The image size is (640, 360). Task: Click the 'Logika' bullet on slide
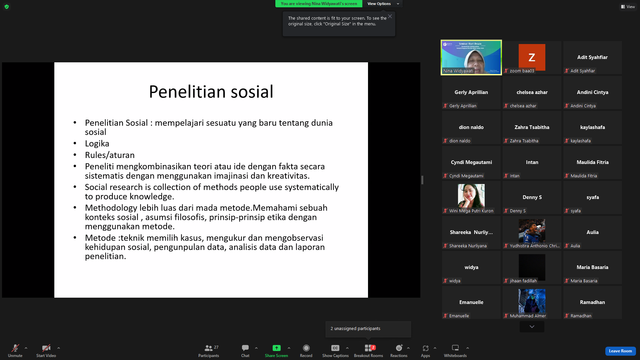pos(97,144)
